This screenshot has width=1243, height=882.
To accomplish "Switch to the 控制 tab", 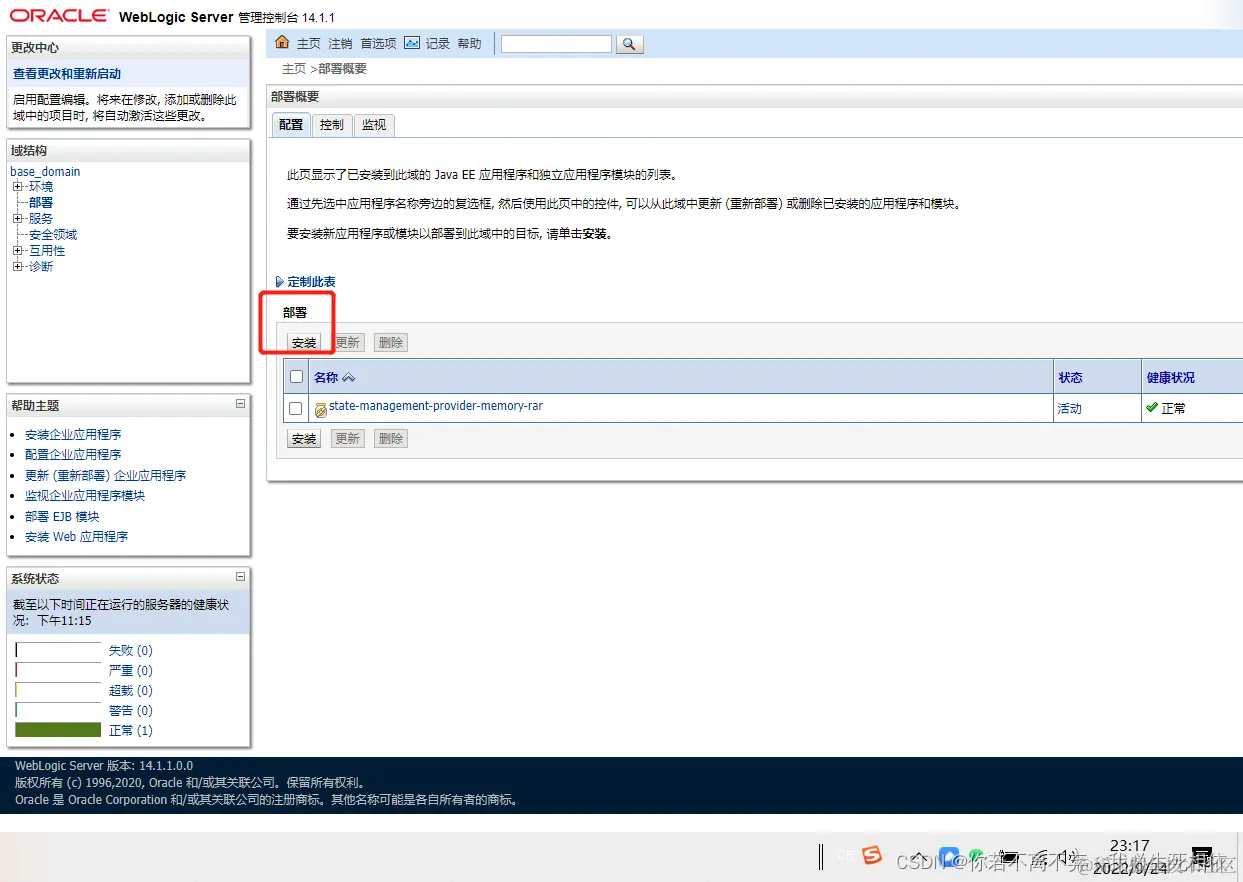I will coord(332,125).
